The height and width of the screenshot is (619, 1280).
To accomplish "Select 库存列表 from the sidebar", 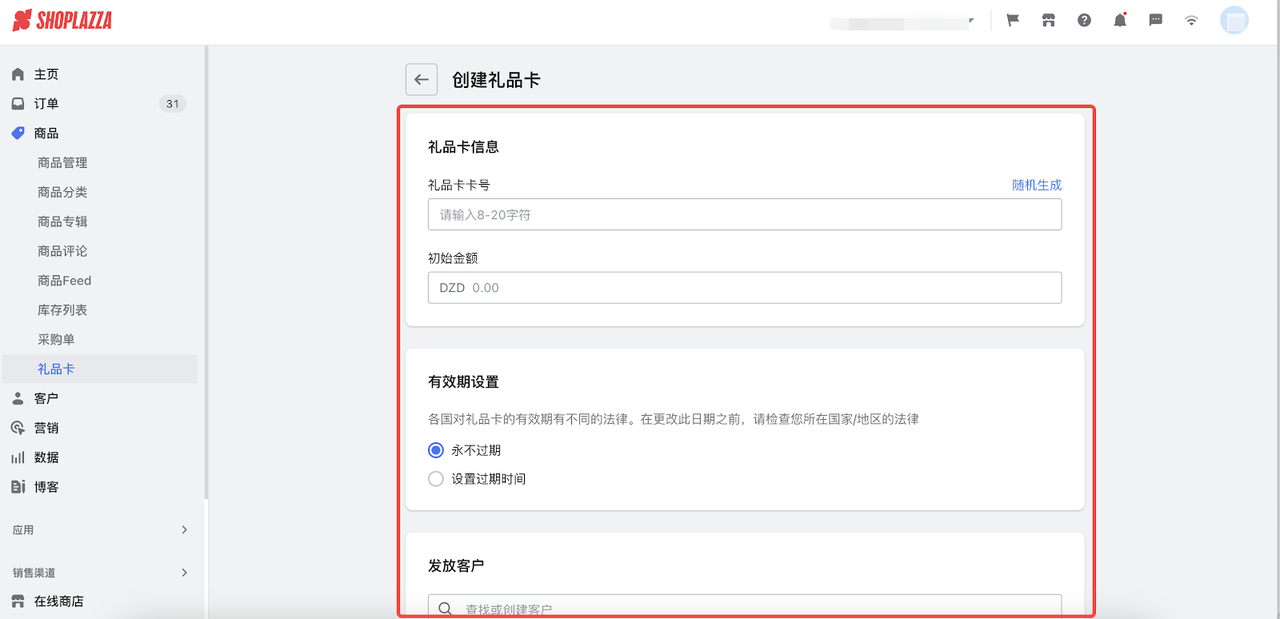I will (x=62, y=310).
